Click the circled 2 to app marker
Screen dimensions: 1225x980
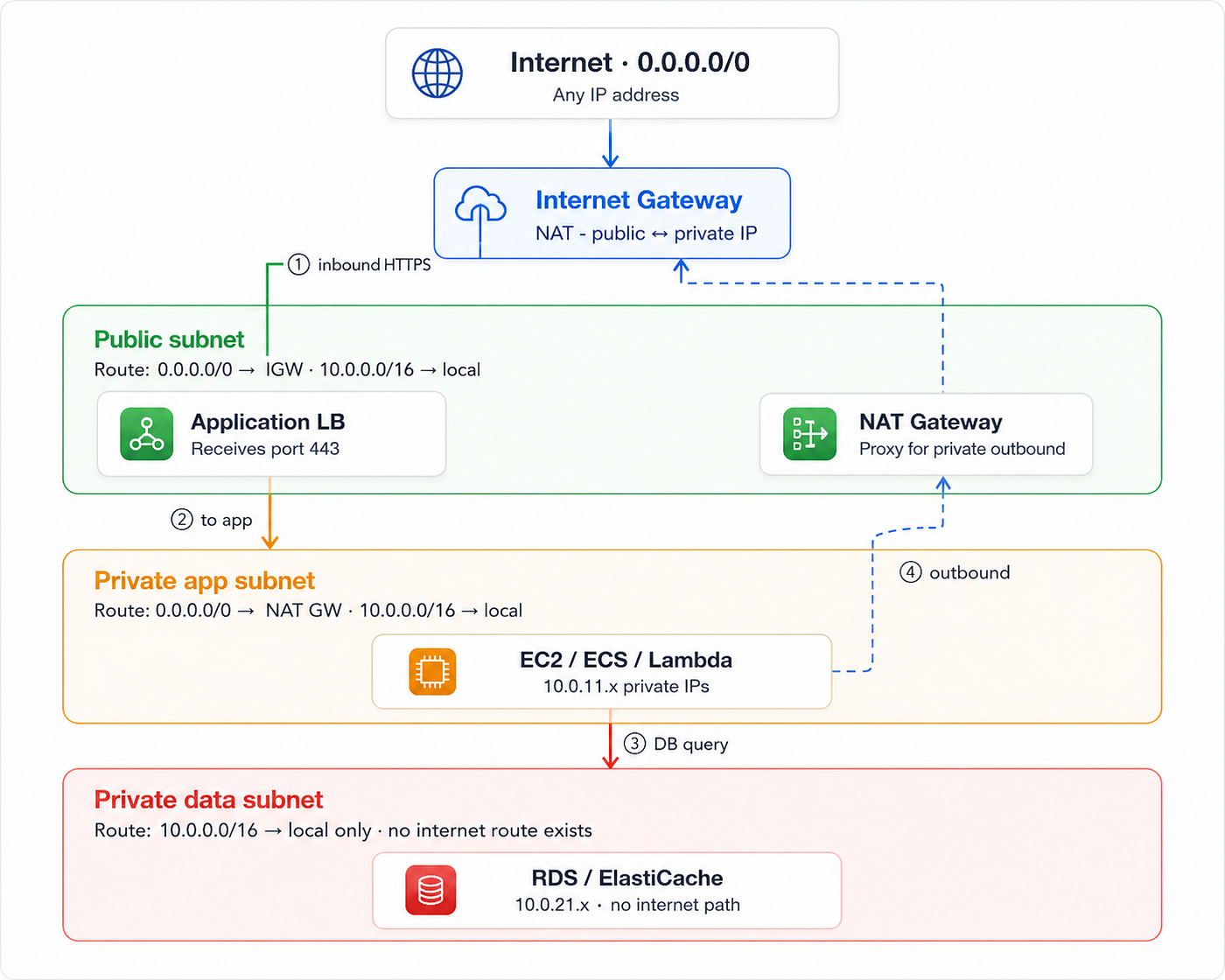coord(181,520)
